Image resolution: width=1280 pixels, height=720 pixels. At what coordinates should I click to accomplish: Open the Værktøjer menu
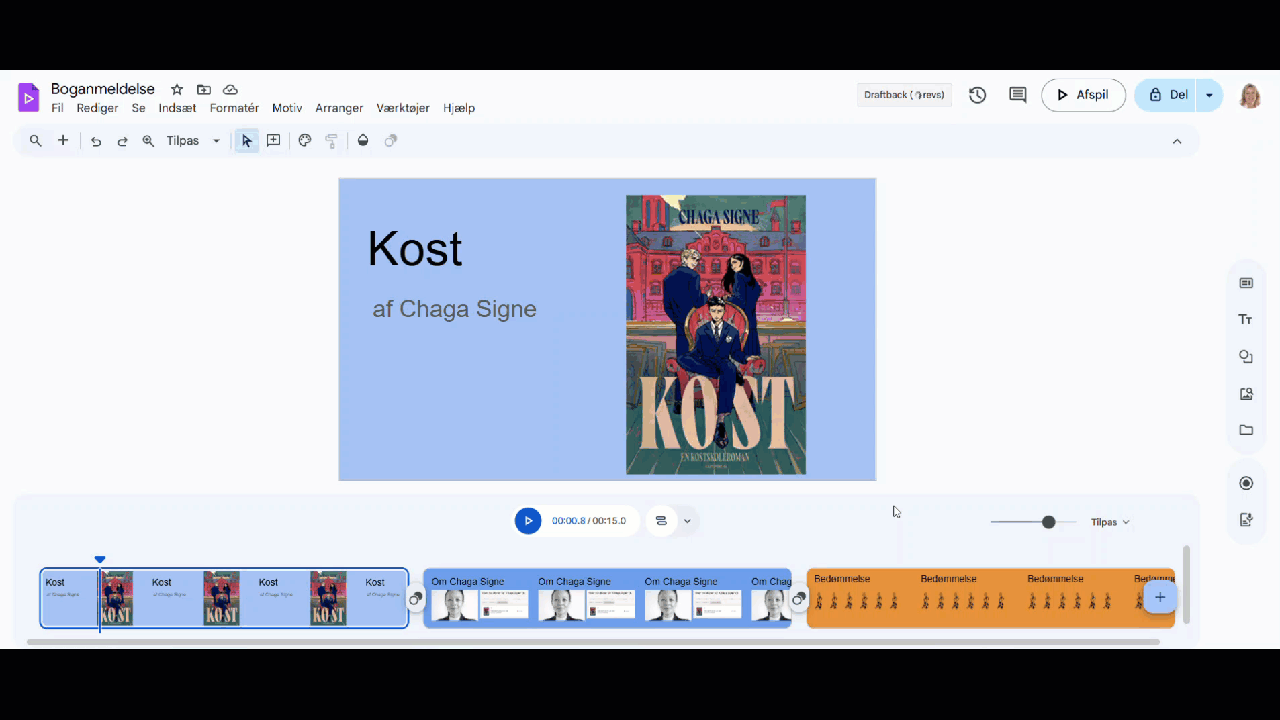point(403,108)
